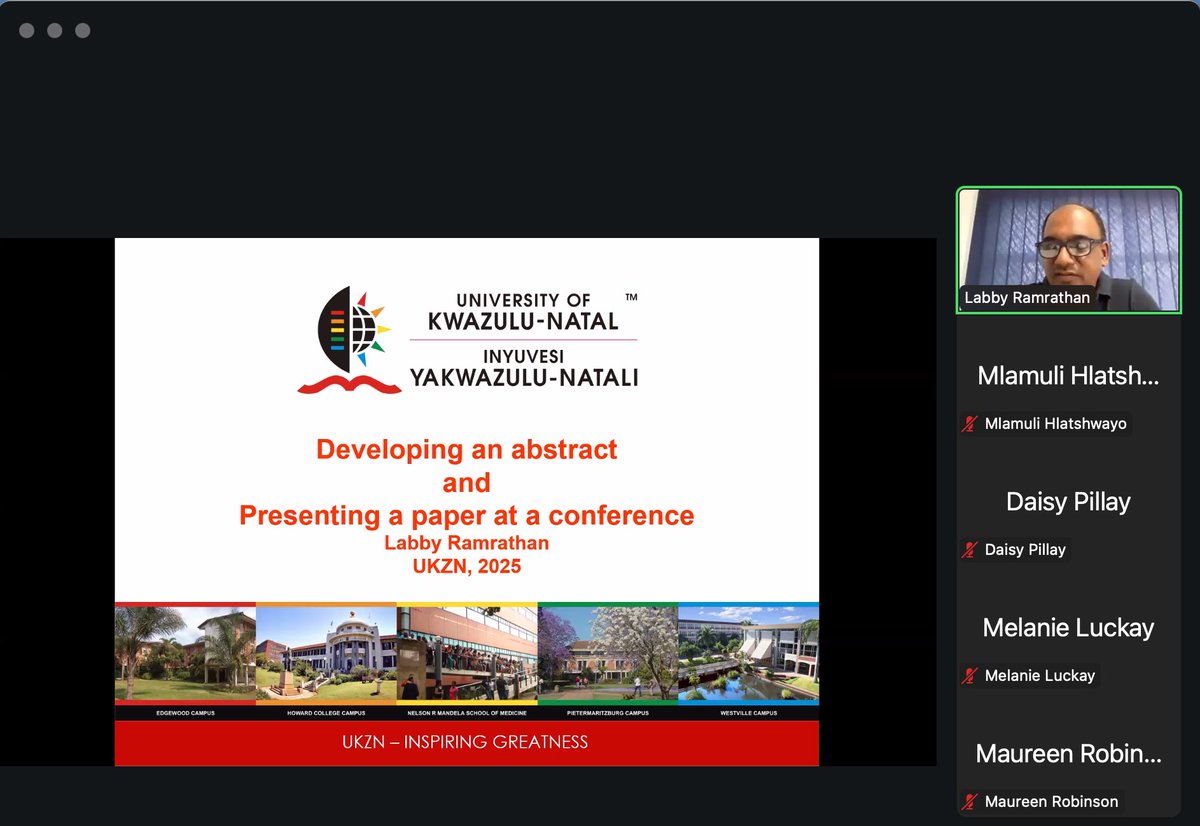This screenshot has width=1200, height=826.
Task: Click the Pietermaritzburg Campus photo
Action: [x=608, y=654]
